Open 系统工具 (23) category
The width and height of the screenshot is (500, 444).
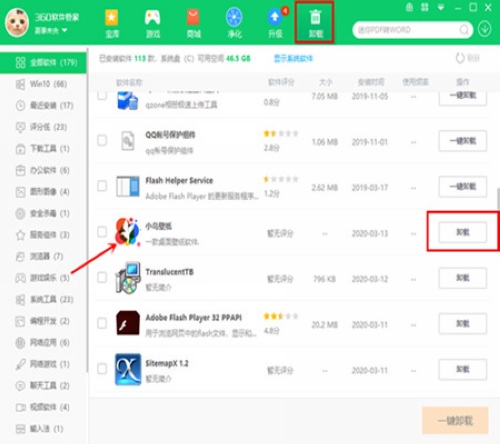(43, 299)
